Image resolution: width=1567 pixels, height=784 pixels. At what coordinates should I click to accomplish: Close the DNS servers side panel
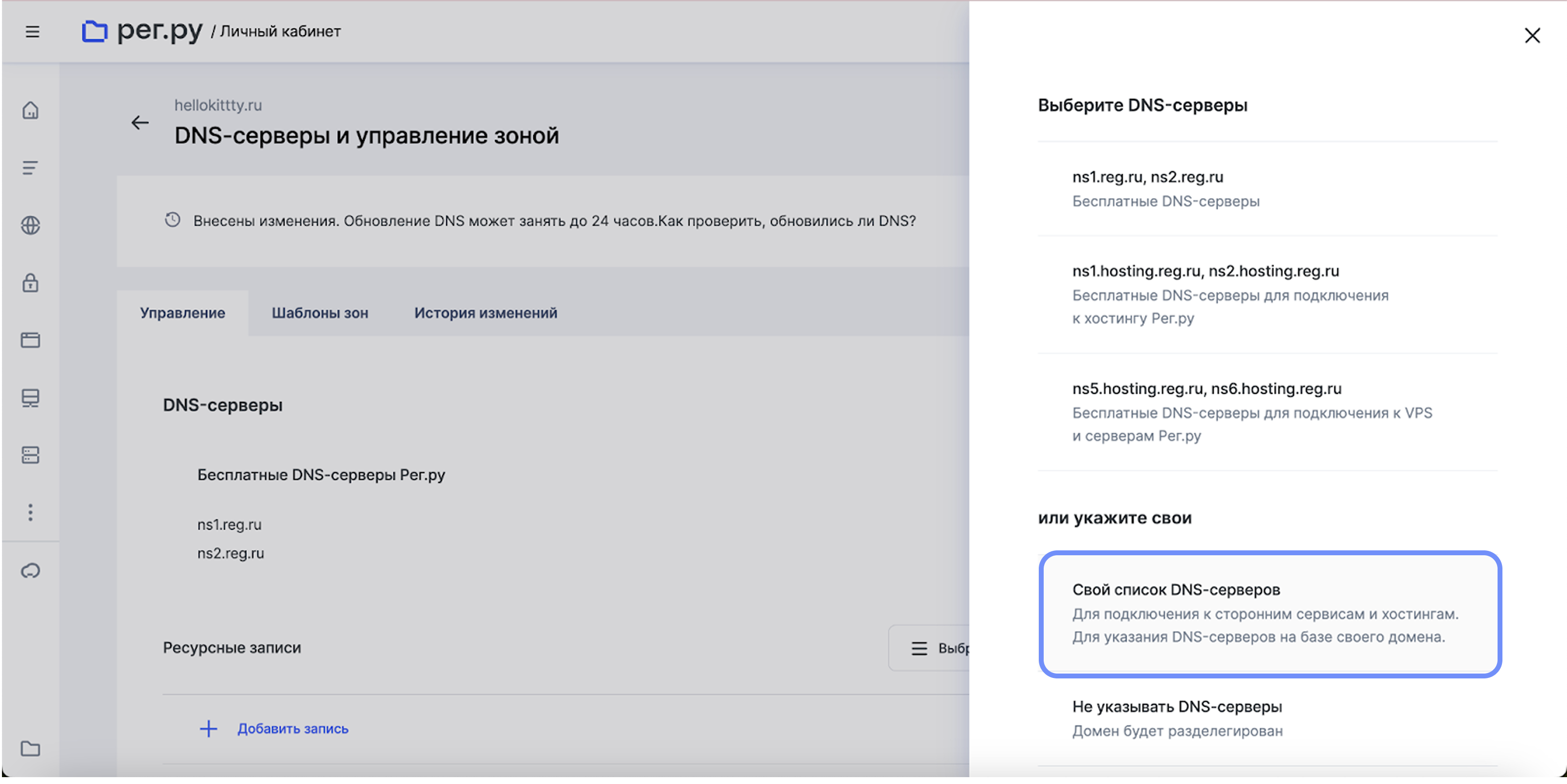point(1532,35)
